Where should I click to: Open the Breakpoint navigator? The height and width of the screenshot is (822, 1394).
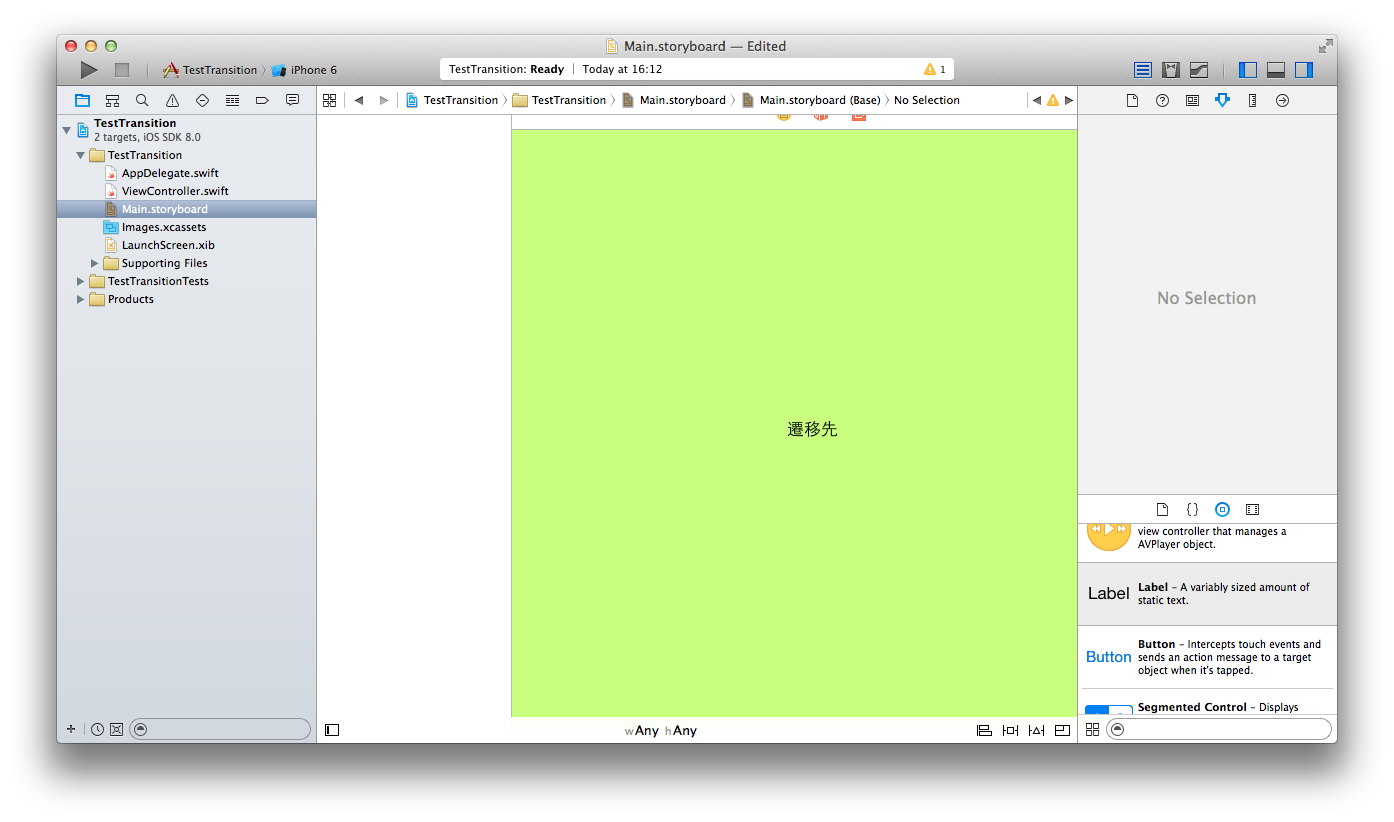click(262, 100)
